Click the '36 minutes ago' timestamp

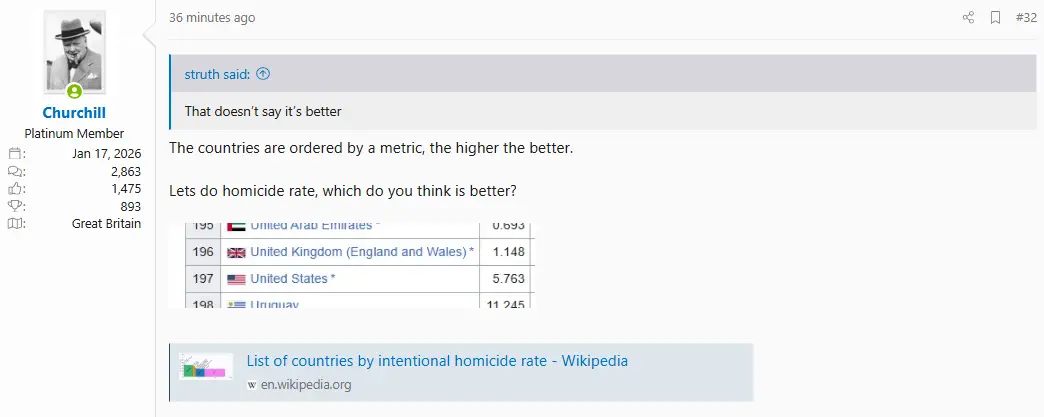coord(212,18)
